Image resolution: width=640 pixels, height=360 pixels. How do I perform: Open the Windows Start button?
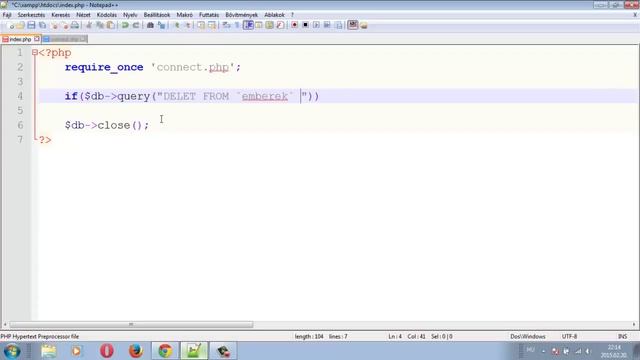[12, 351]
